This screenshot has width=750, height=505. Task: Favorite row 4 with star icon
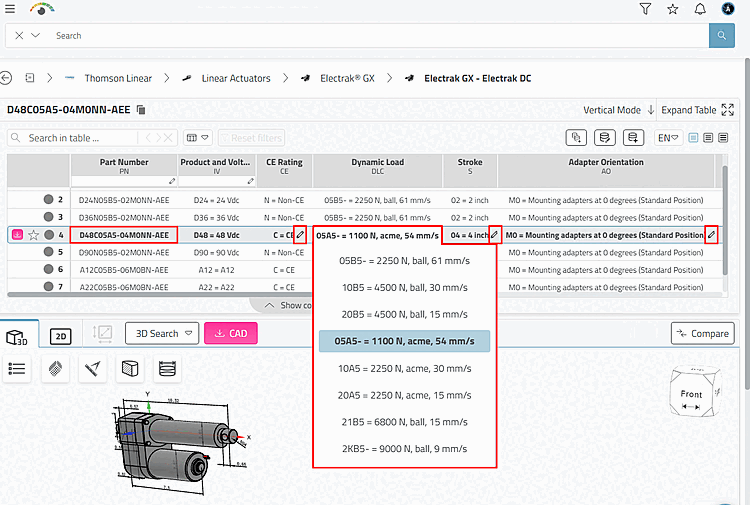tap(33, 235)
